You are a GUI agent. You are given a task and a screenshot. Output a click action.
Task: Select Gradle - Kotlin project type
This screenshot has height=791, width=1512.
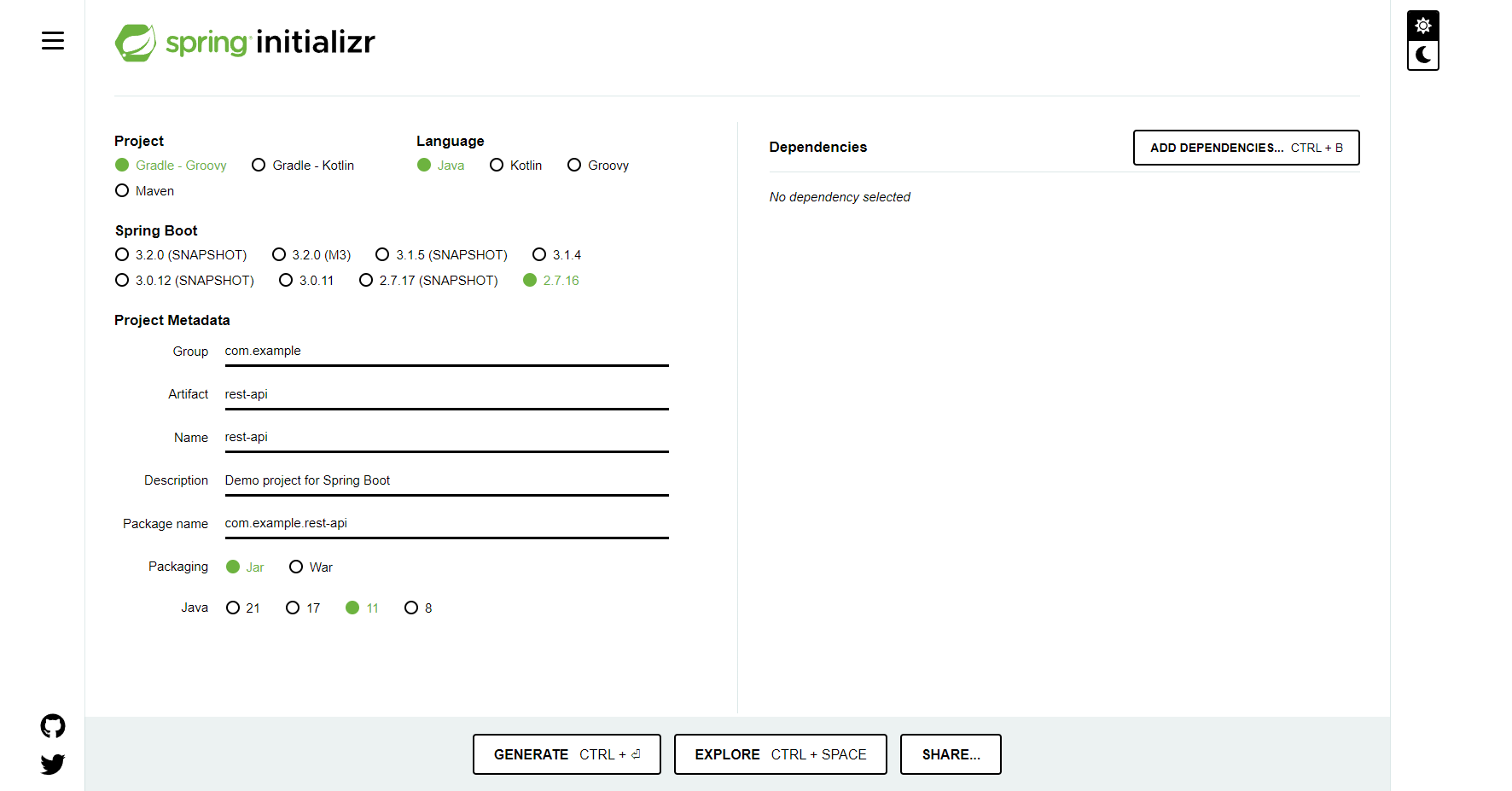(303, 166)
